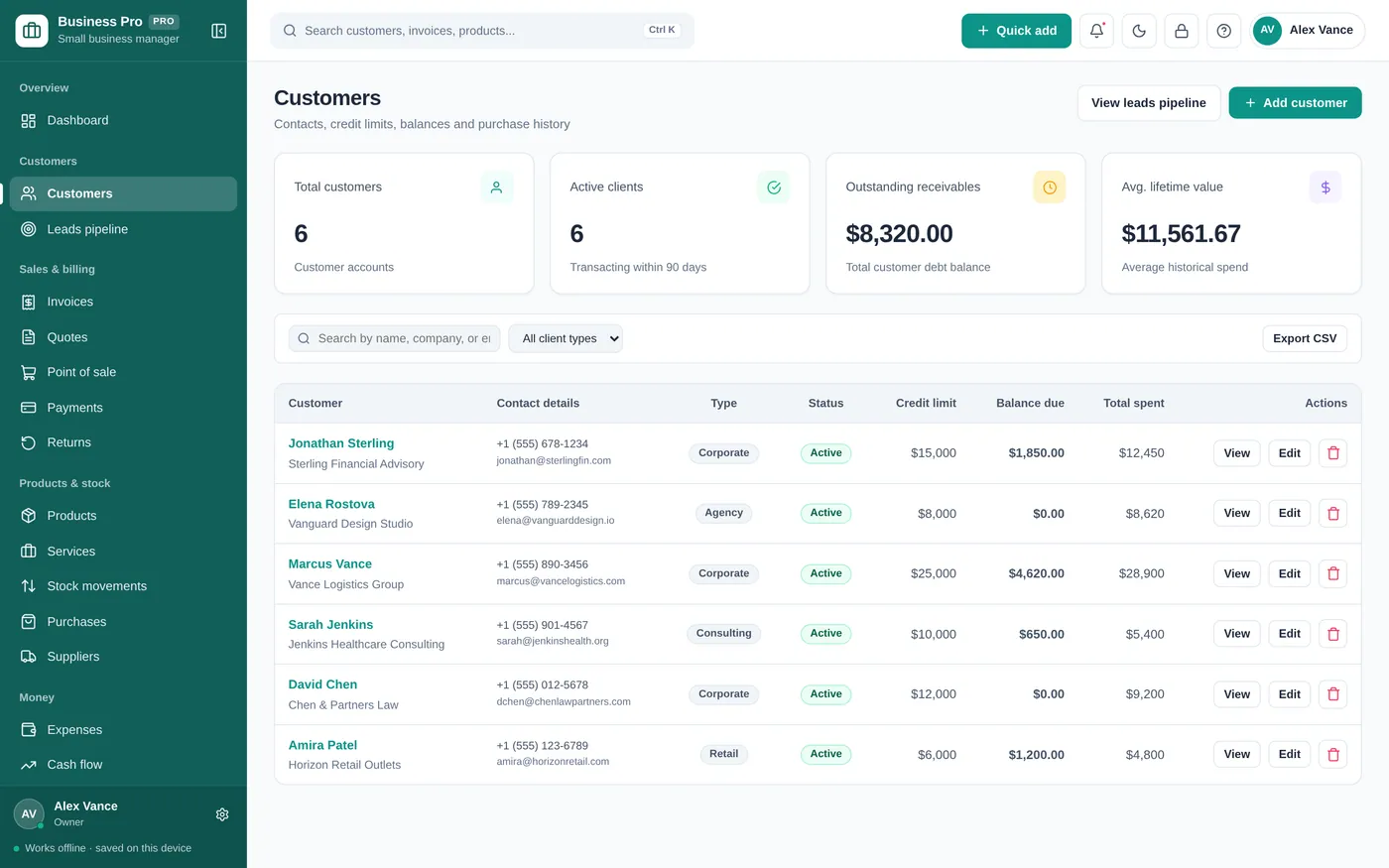Delete Elena Rostova with trash icon

point(1333,514)
